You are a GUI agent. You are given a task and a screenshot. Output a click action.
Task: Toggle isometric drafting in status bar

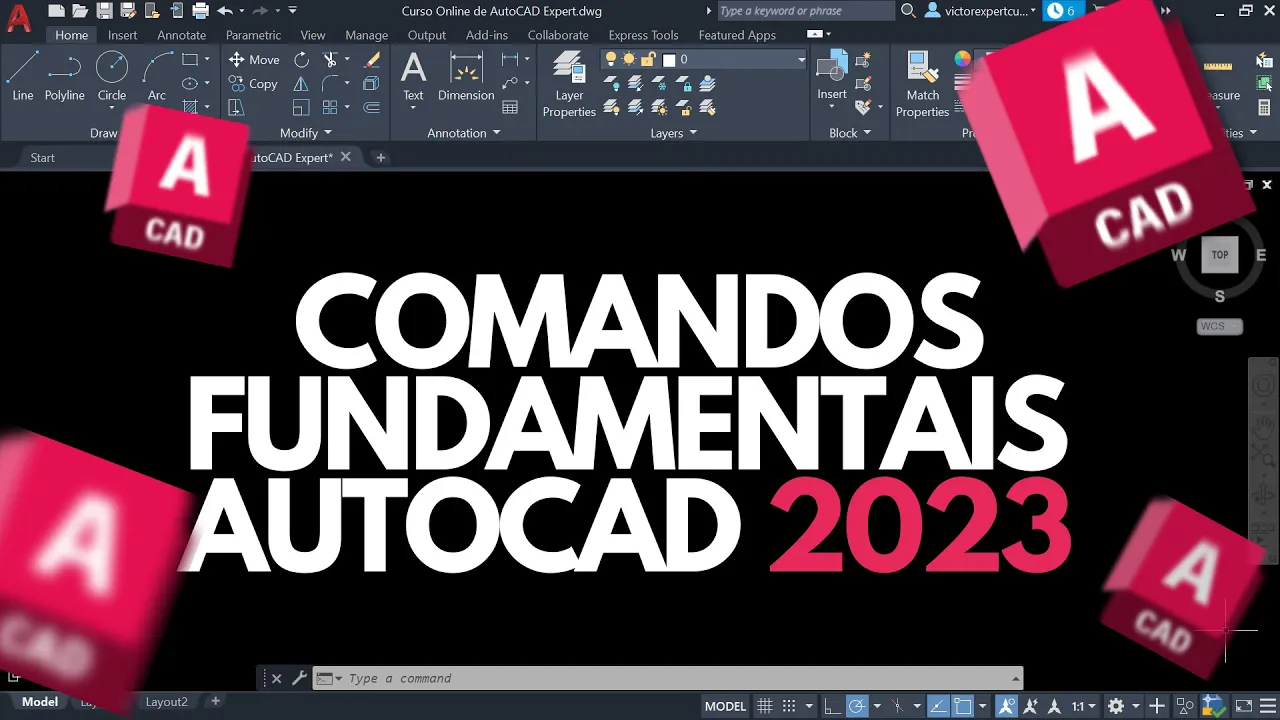(x=897, y=706)
